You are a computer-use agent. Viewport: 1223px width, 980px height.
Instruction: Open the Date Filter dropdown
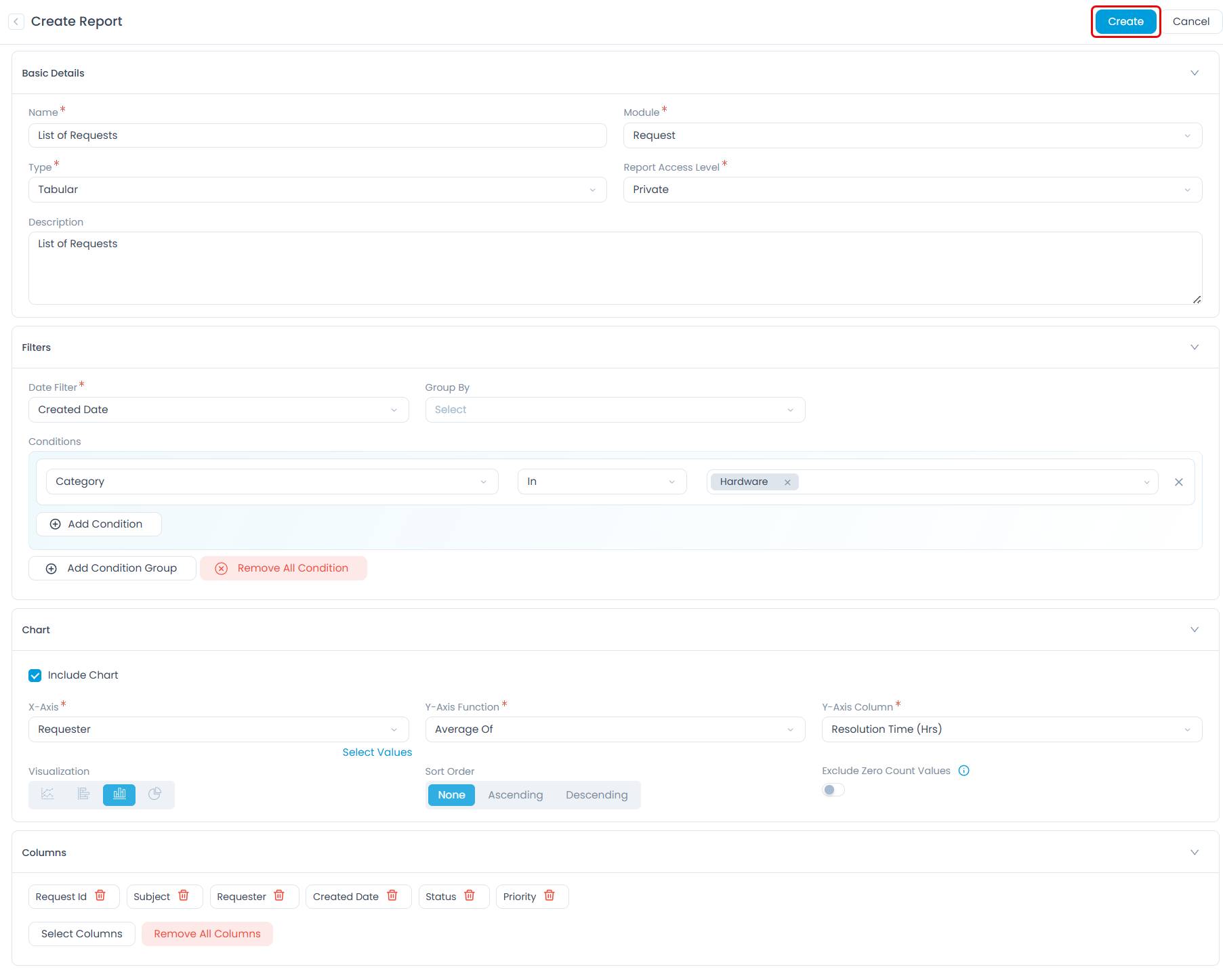tap(218, 410)
